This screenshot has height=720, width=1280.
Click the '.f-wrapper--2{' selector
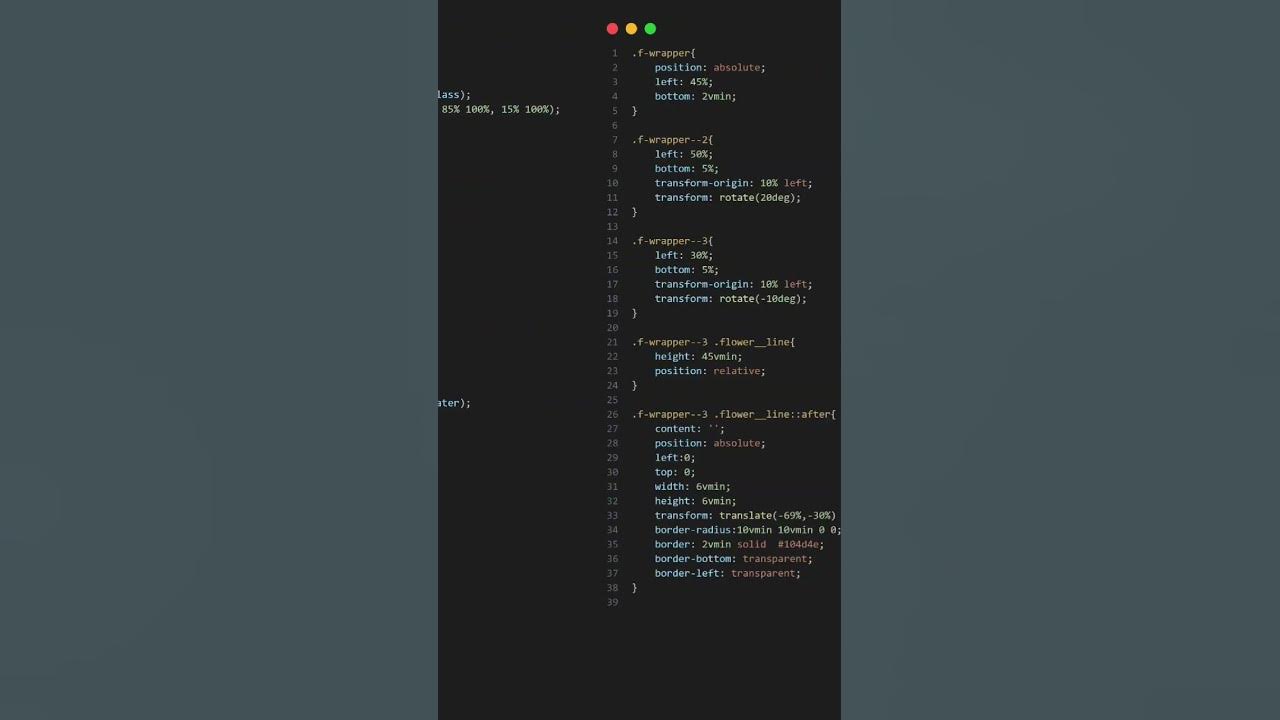click(672, 140)
